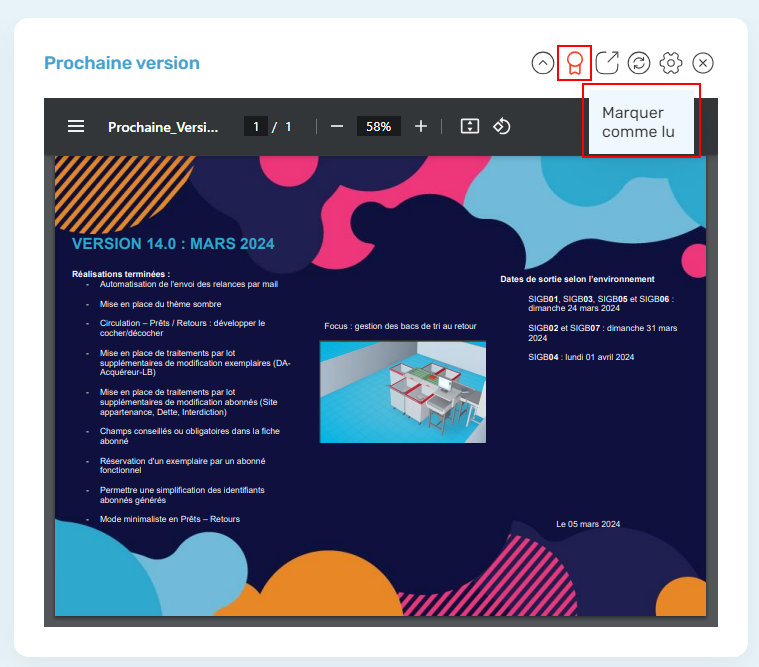Collapse the Prochaine version widget with the chevron

(542, 63)
